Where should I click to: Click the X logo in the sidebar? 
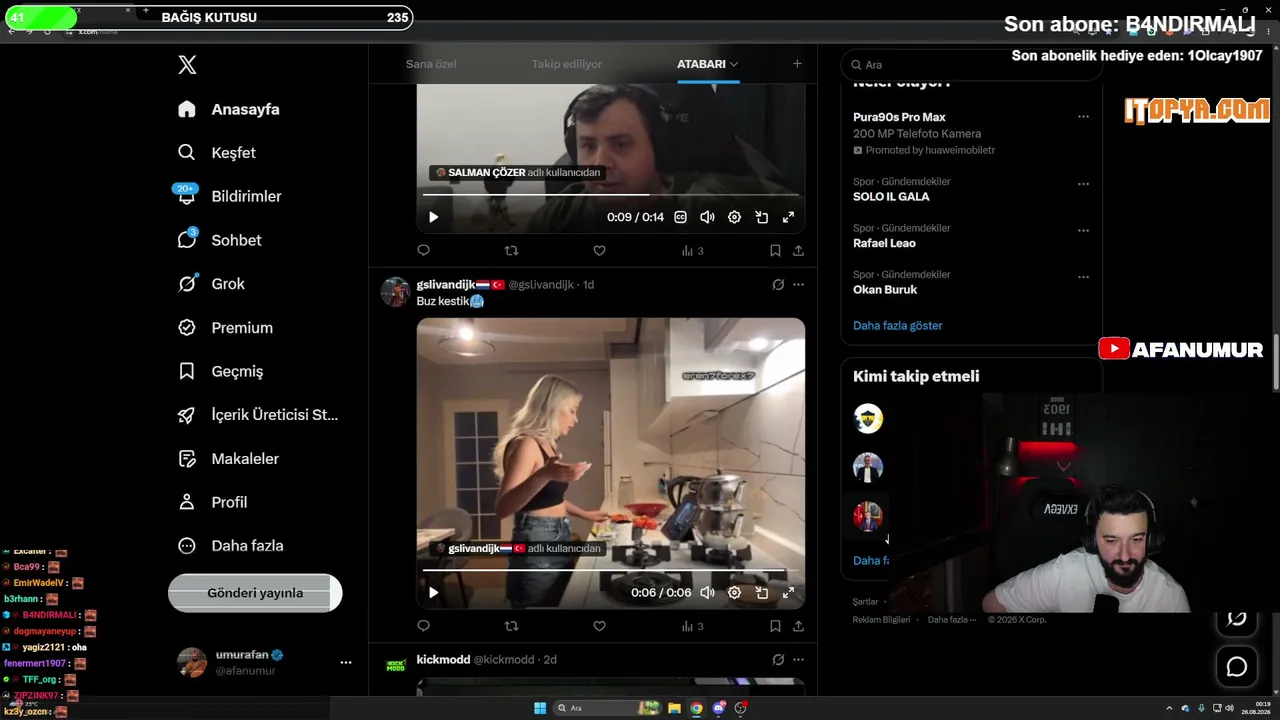(187, 65)
